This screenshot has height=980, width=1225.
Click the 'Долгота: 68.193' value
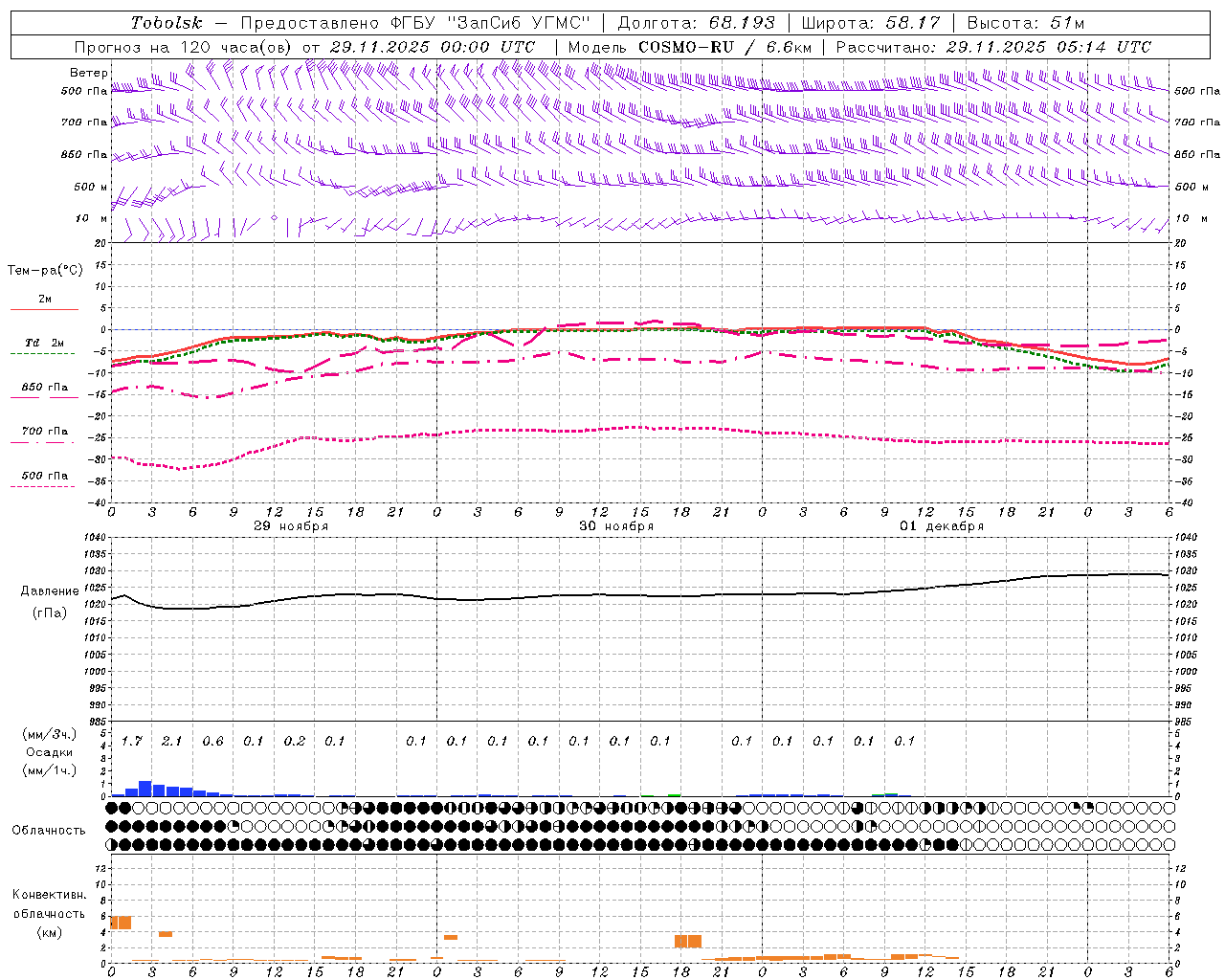tap(696, 23)
